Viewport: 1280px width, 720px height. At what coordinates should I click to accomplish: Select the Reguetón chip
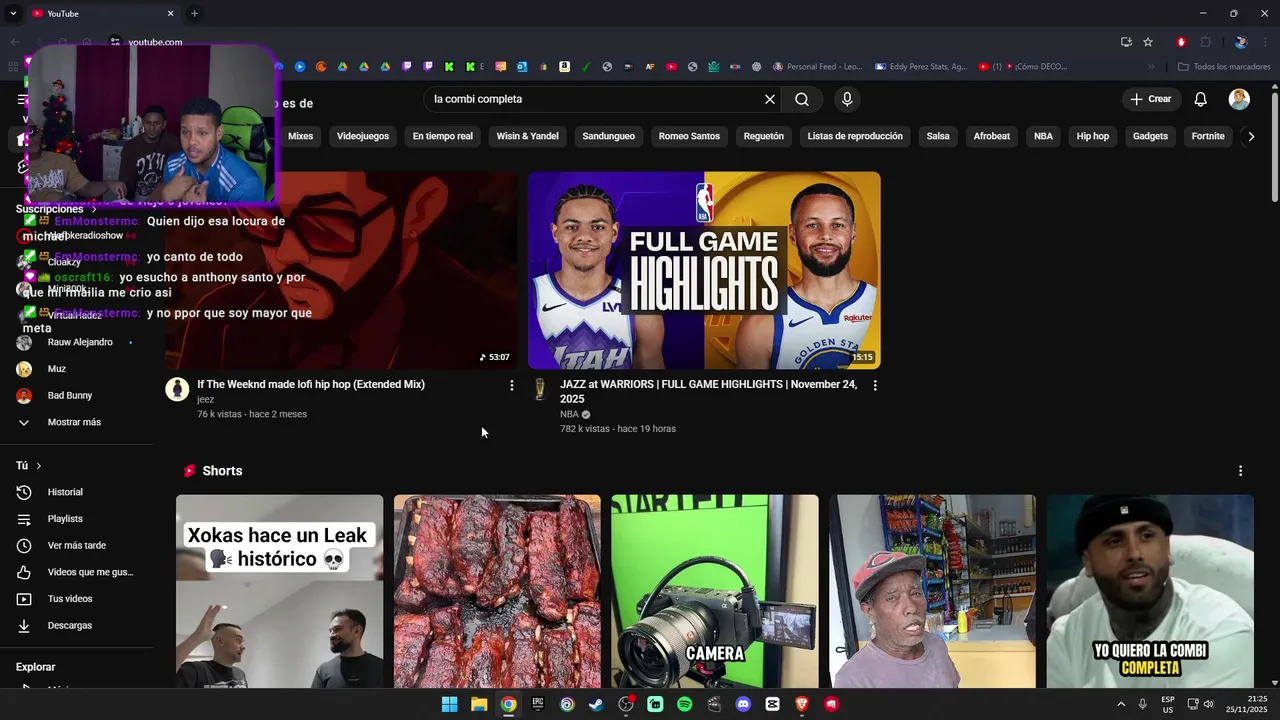click(764, 136)
